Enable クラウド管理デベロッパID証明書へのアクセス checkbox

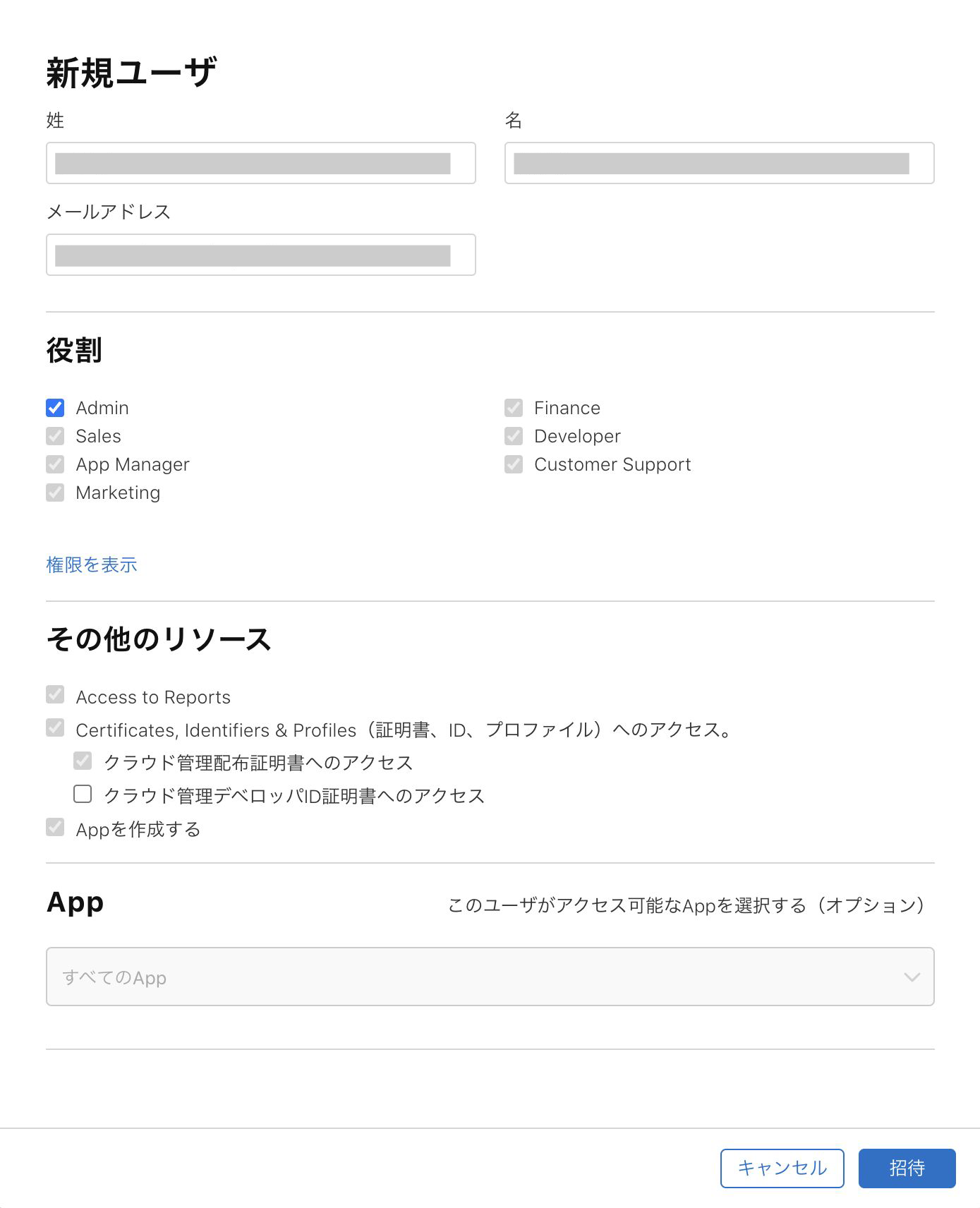(83, 794)
